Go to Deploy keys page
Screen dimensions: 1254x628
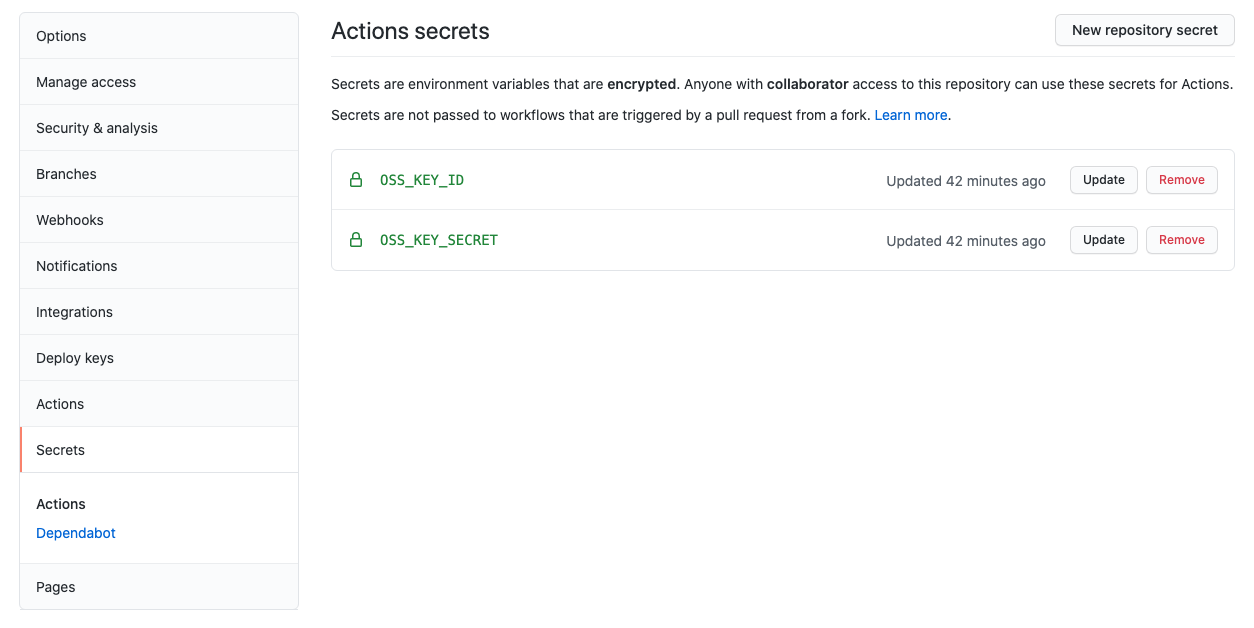75,358
